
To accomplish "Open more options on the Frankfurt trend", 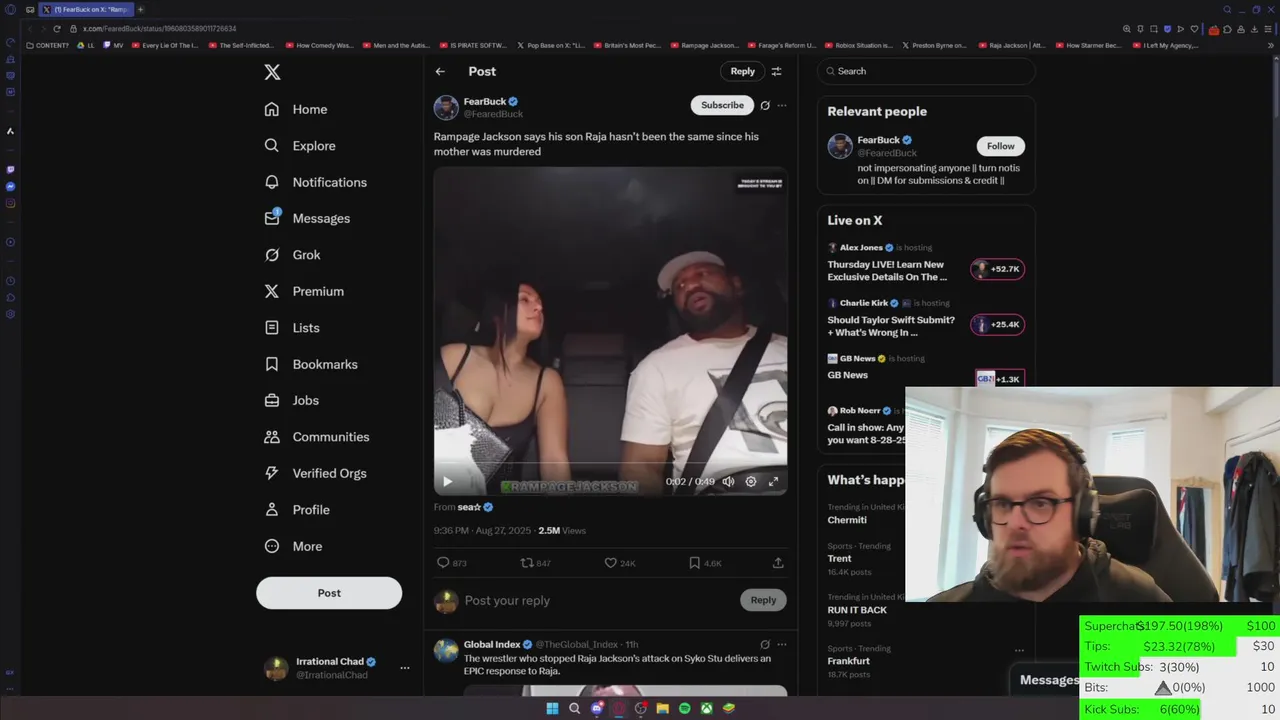I will (1019, 650).
